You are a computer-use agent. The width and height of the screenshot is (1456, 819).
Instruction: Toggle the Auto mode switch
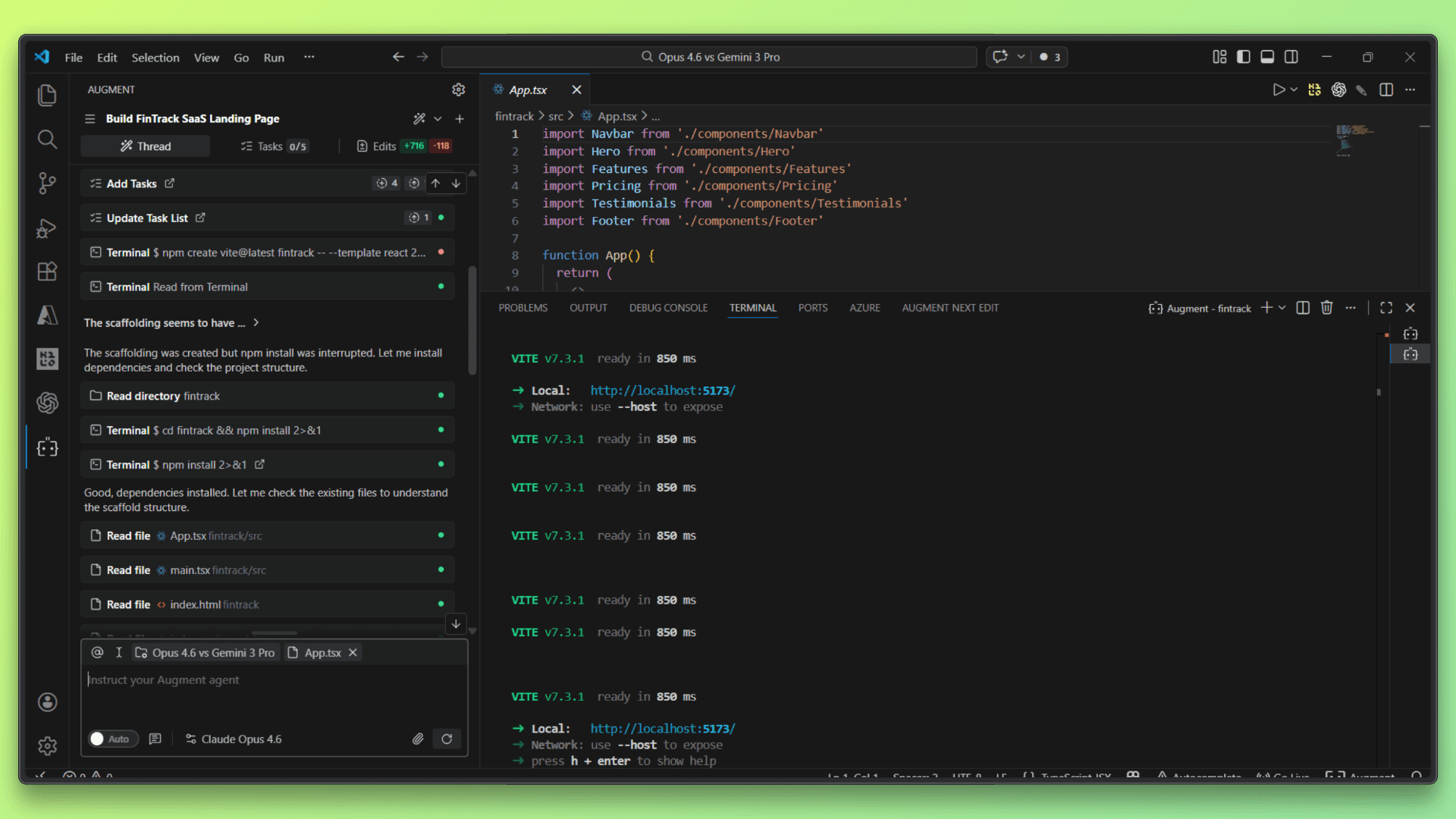[x=113, y=739]
